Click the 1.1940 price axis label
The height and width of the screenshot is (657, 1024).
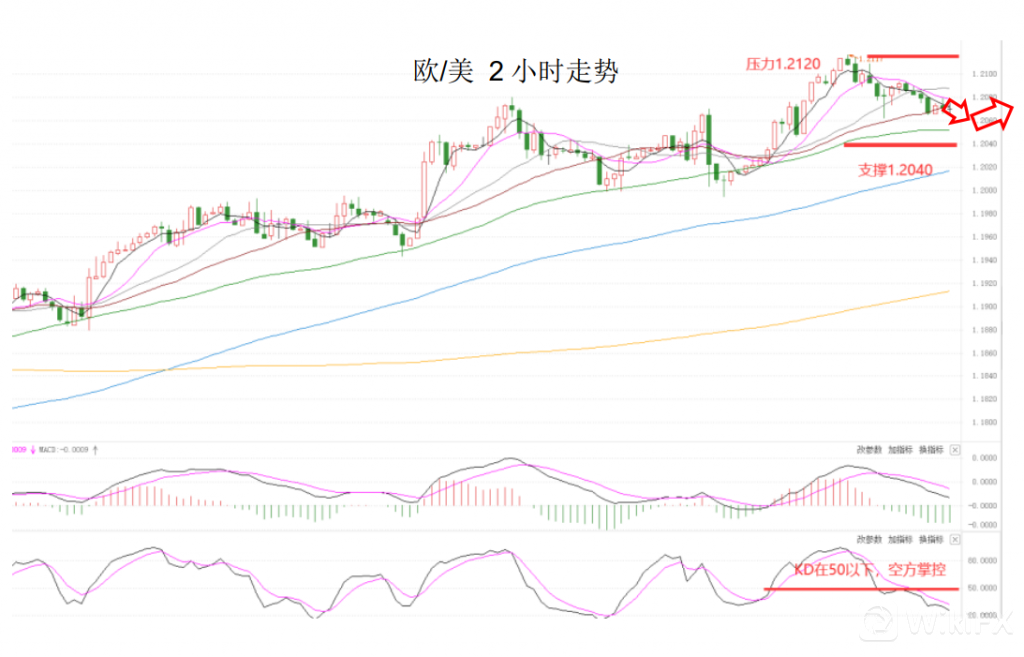(x=984, y=260)
